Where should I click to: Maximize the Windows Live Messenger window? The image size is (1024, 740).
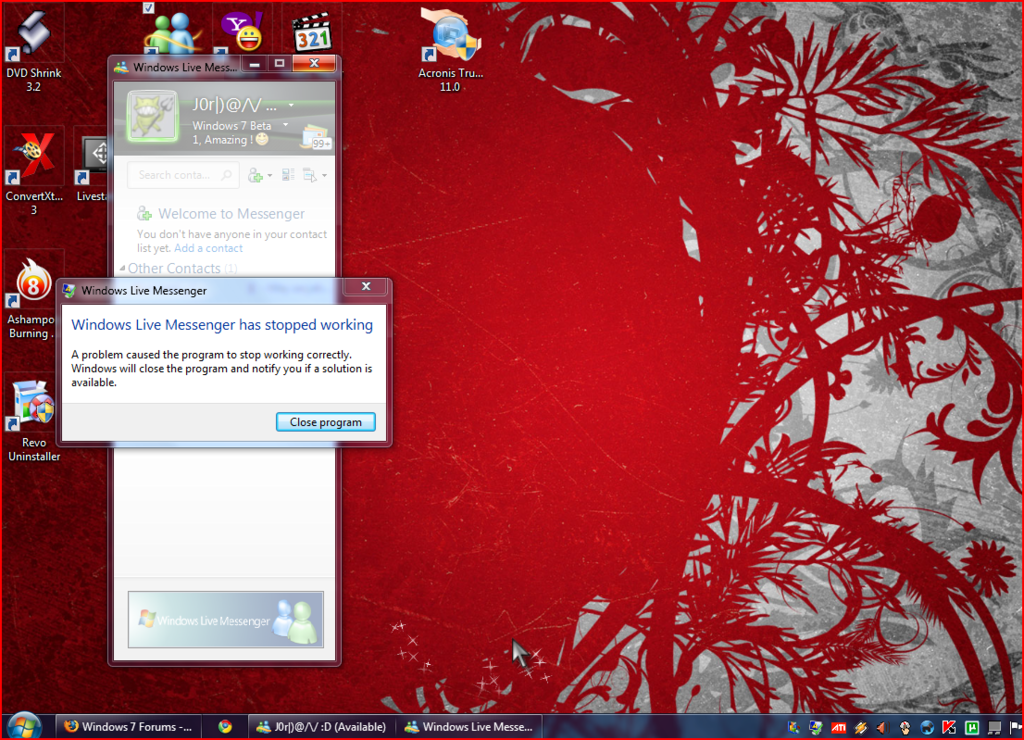click(x=280, y=63)
